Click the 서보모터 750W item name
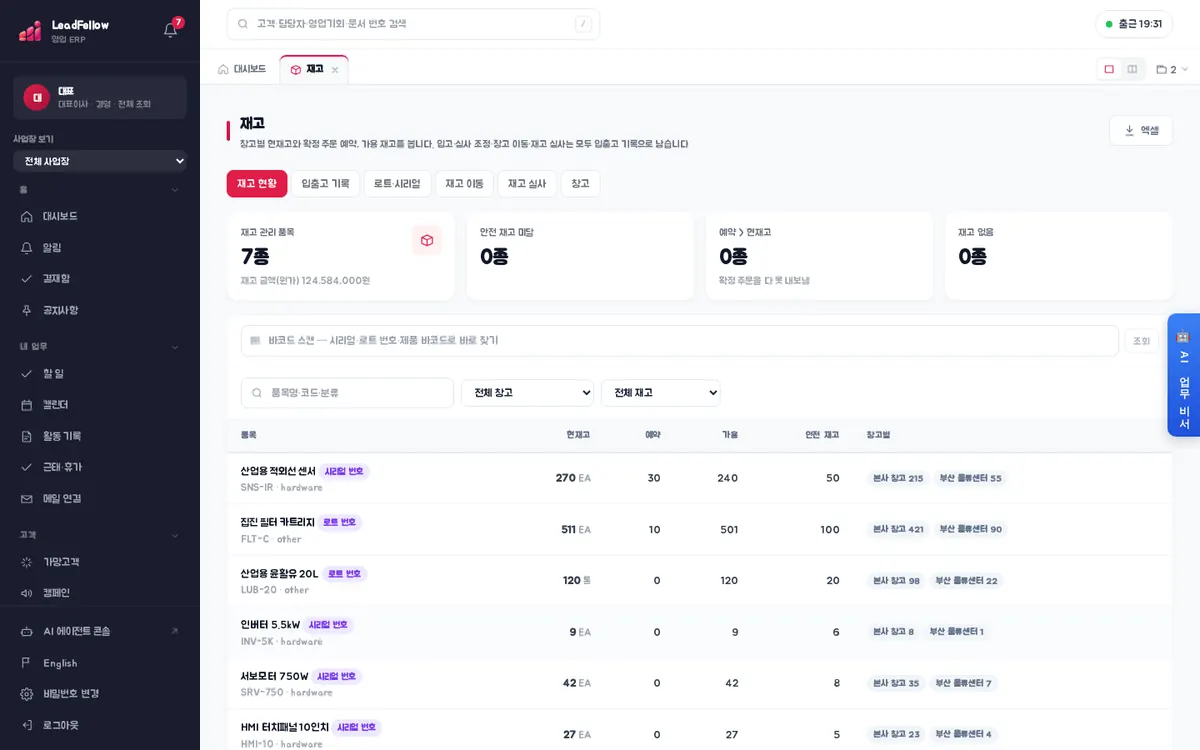 (x=275, y=677)
